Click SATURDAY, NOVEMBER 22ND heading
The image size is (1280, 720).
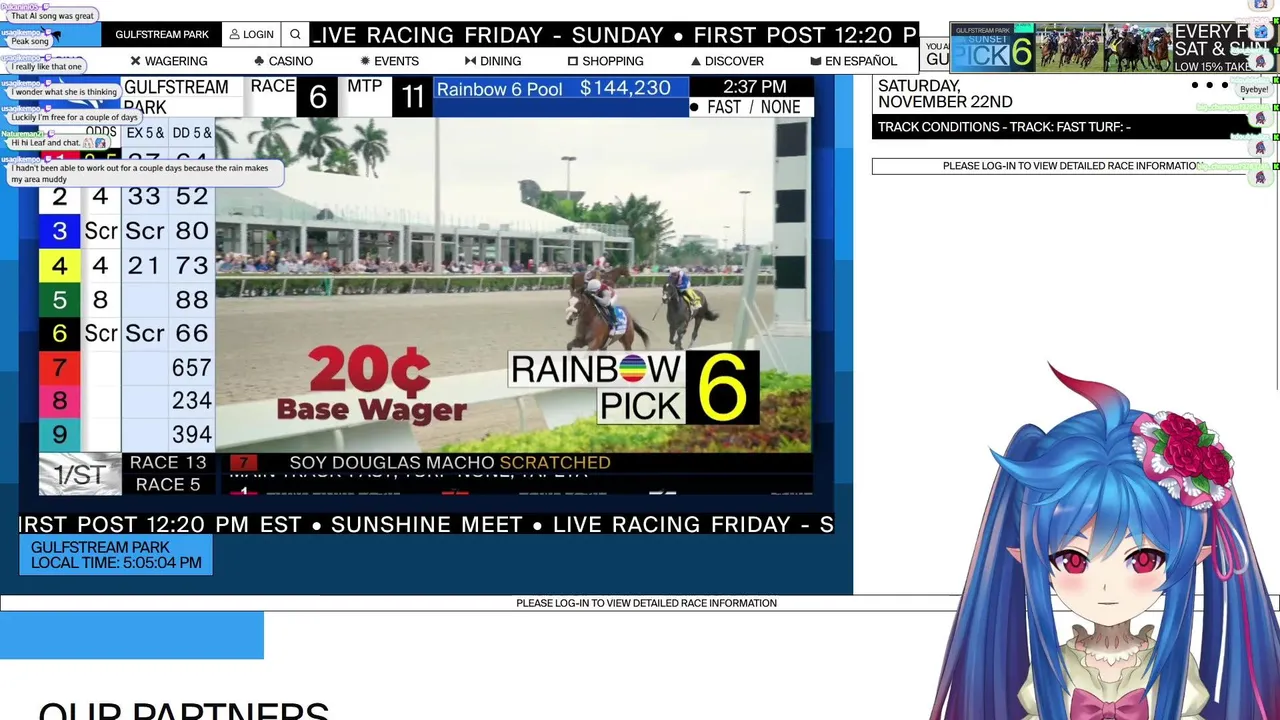click(x=945, y=94)
